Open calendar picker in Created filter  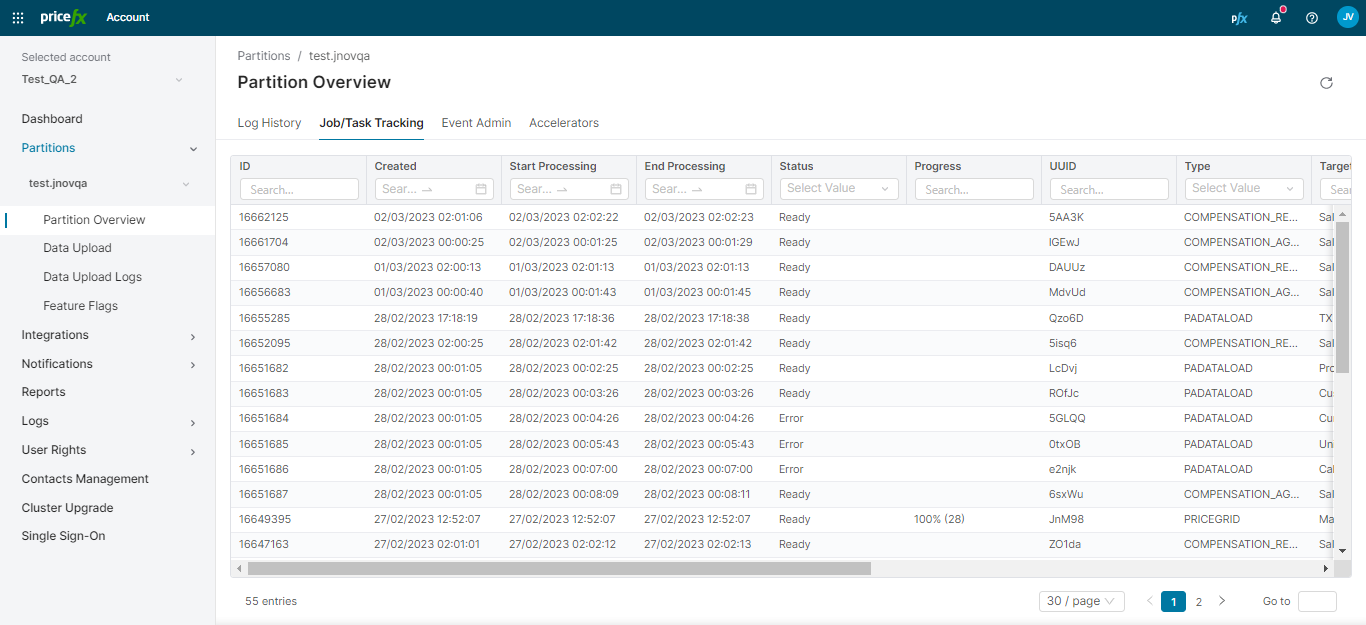point(481,189)
